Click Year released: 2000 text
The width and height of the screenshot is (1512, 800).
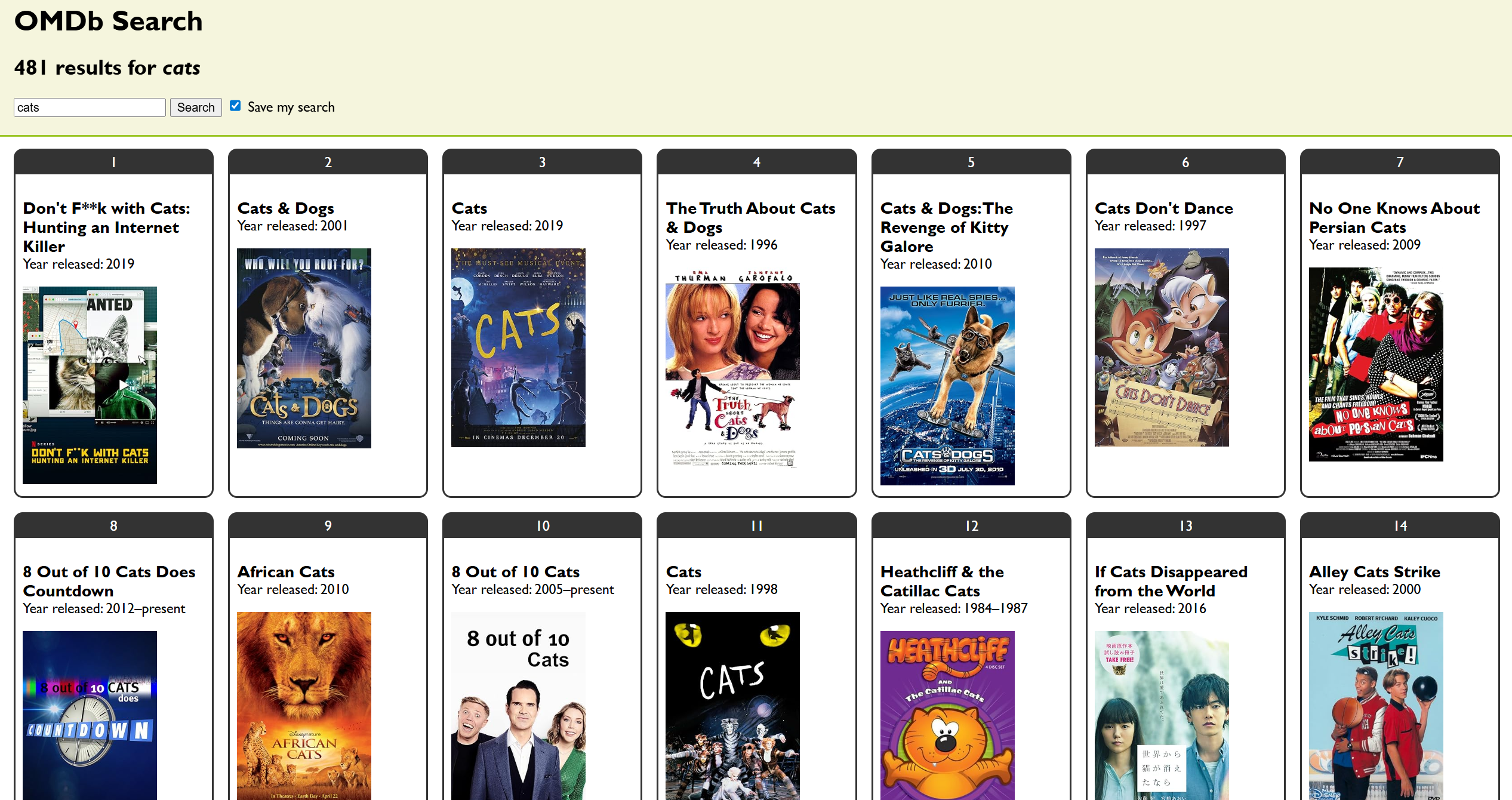1365,590
